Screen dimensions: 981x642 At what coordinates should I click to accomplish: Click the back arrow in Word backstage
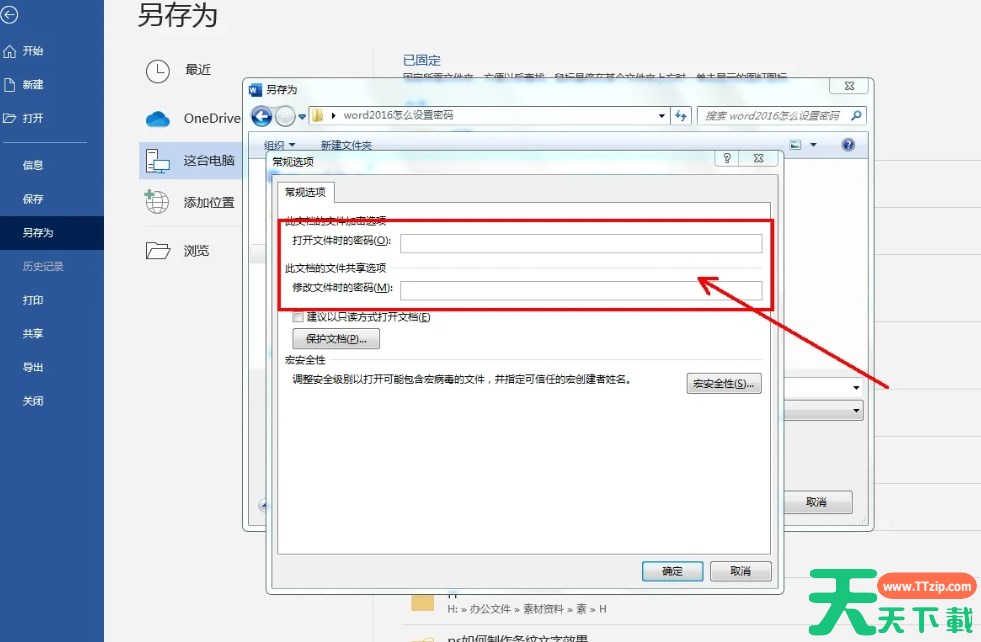tap(11, 15)
